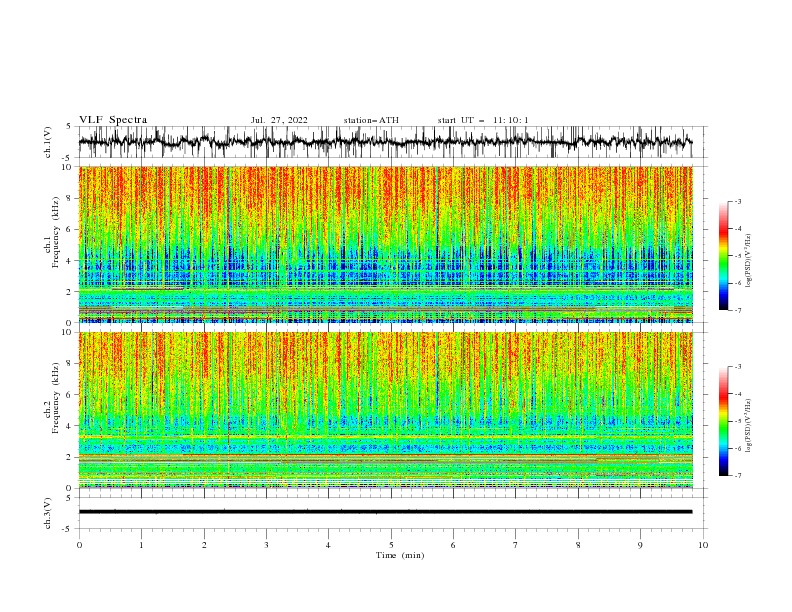Click the "-5" tick on ch.3(V) axis

[x=67, y=529]
